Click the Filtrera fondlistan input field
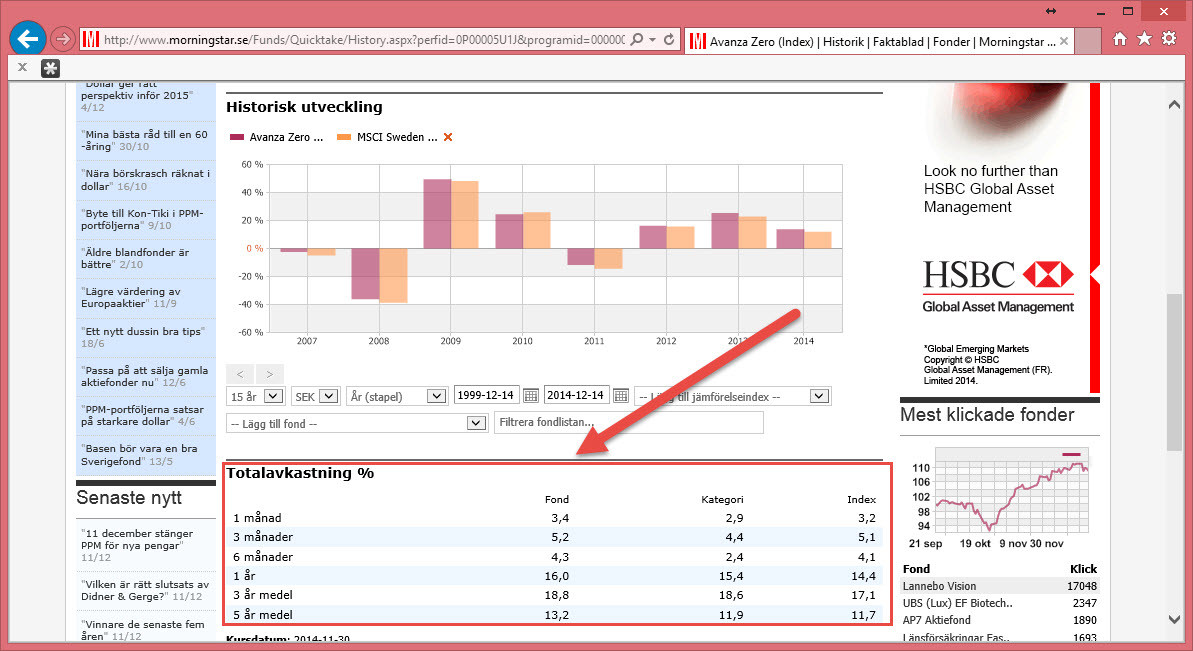Image resolution: width=1193 pixels, height=651 pixels. pos(628,423)
